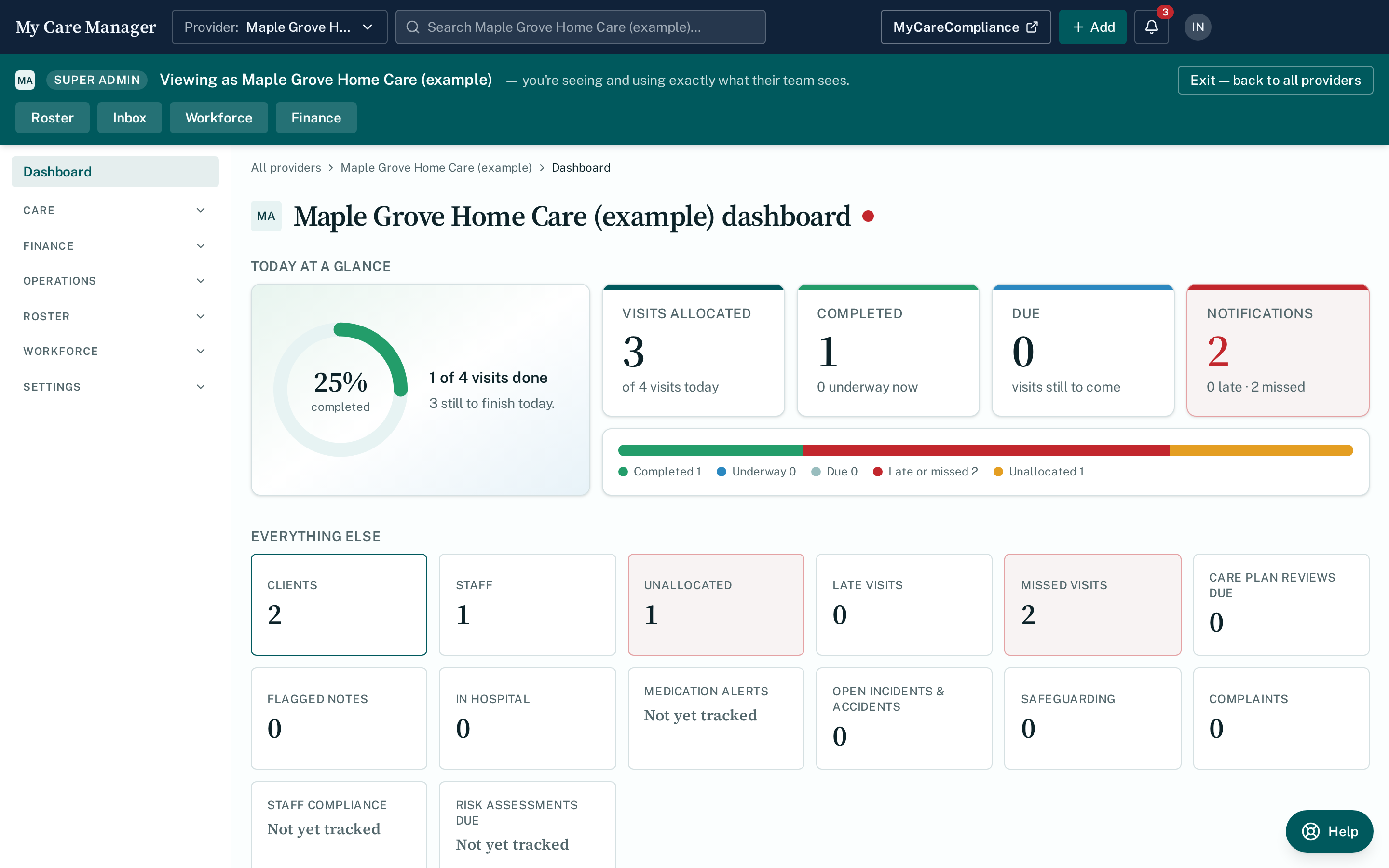
Task: Expand the SETTINGS sidebar section
Action: 115,386
